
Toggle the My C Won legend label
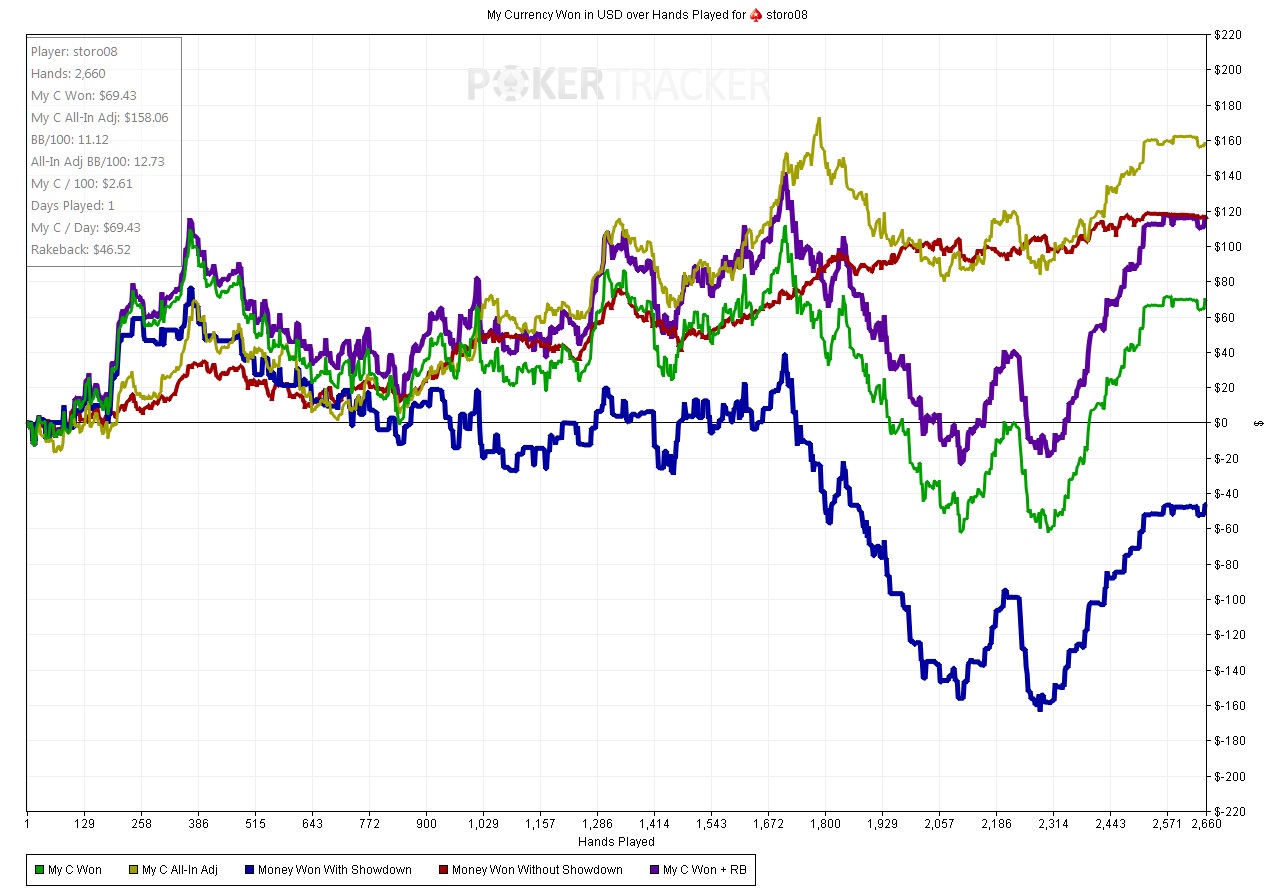pyautogui.click(x=75, y=870)
